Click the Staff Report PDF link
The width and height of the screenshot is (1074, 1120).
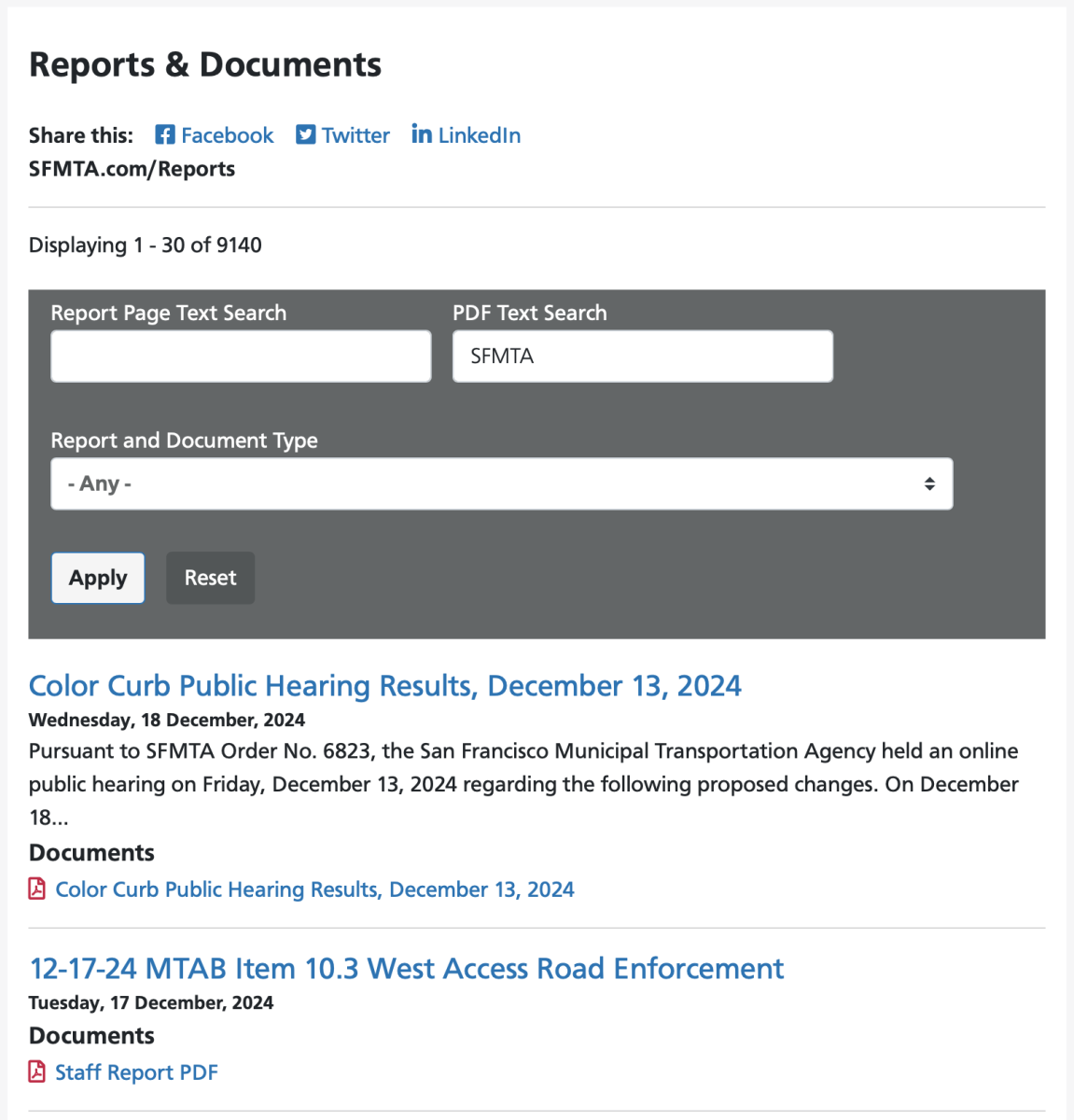tap(136, 1071)
